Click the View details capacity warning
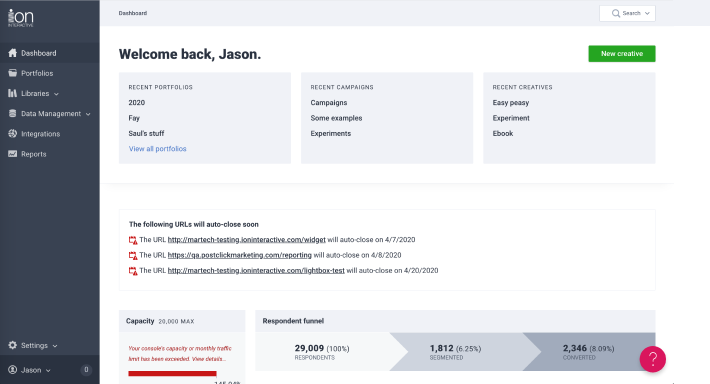This screenshot has width=710, height=384. click(x=208, y=359)
